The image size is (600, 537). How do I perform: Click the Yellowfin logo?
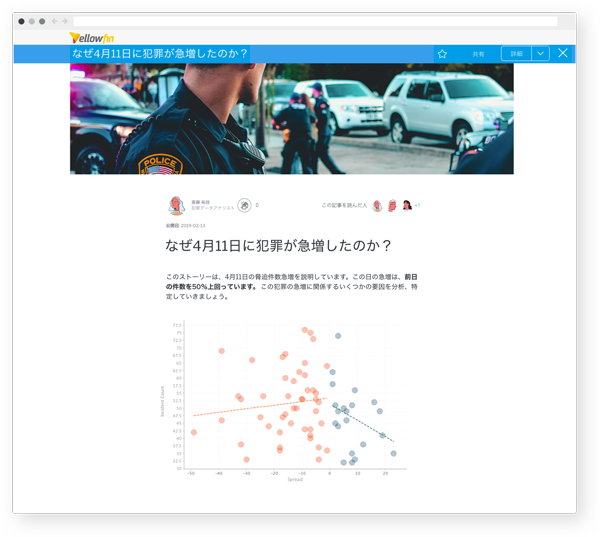(91, 38)
